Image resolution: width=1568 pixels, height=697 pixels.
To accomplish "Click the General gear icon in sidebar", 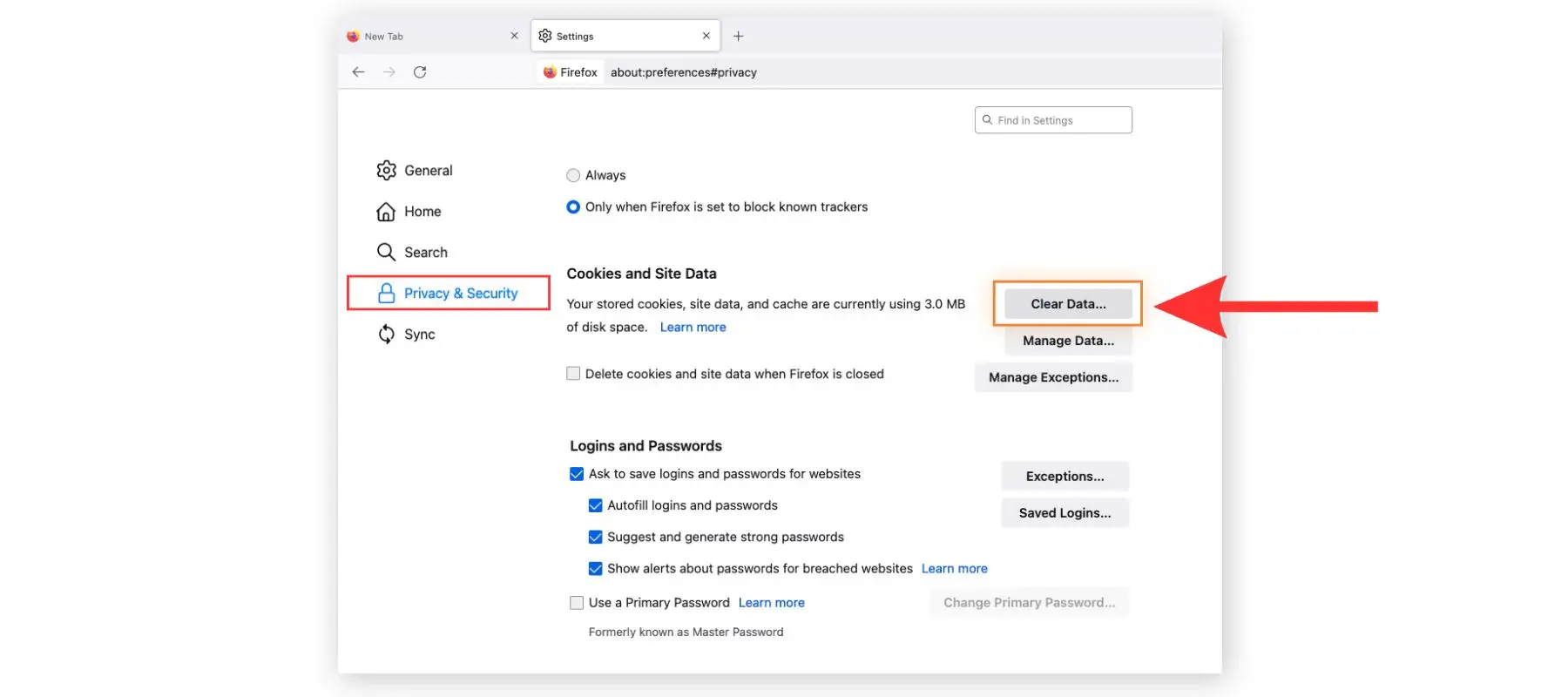I will coord(386,171).
